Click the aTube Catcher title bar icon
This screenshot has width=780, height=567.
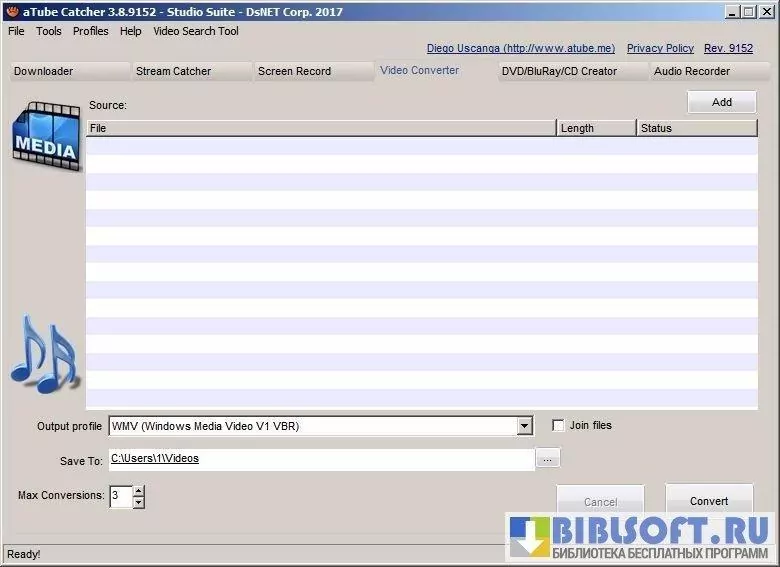pyautogui.click(x=12, y=11)
